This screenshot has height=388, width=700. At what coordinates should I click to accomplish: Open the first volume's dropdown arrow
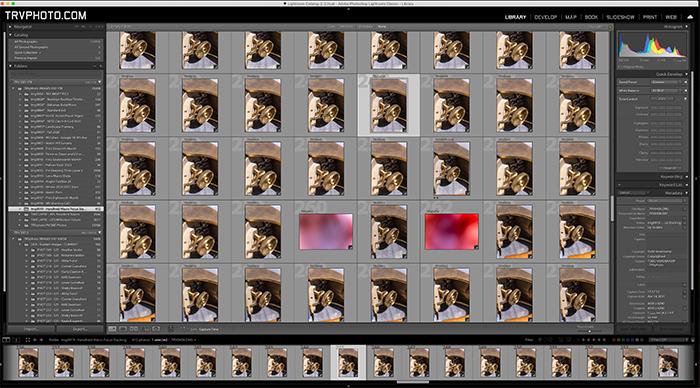pos(99,82)
